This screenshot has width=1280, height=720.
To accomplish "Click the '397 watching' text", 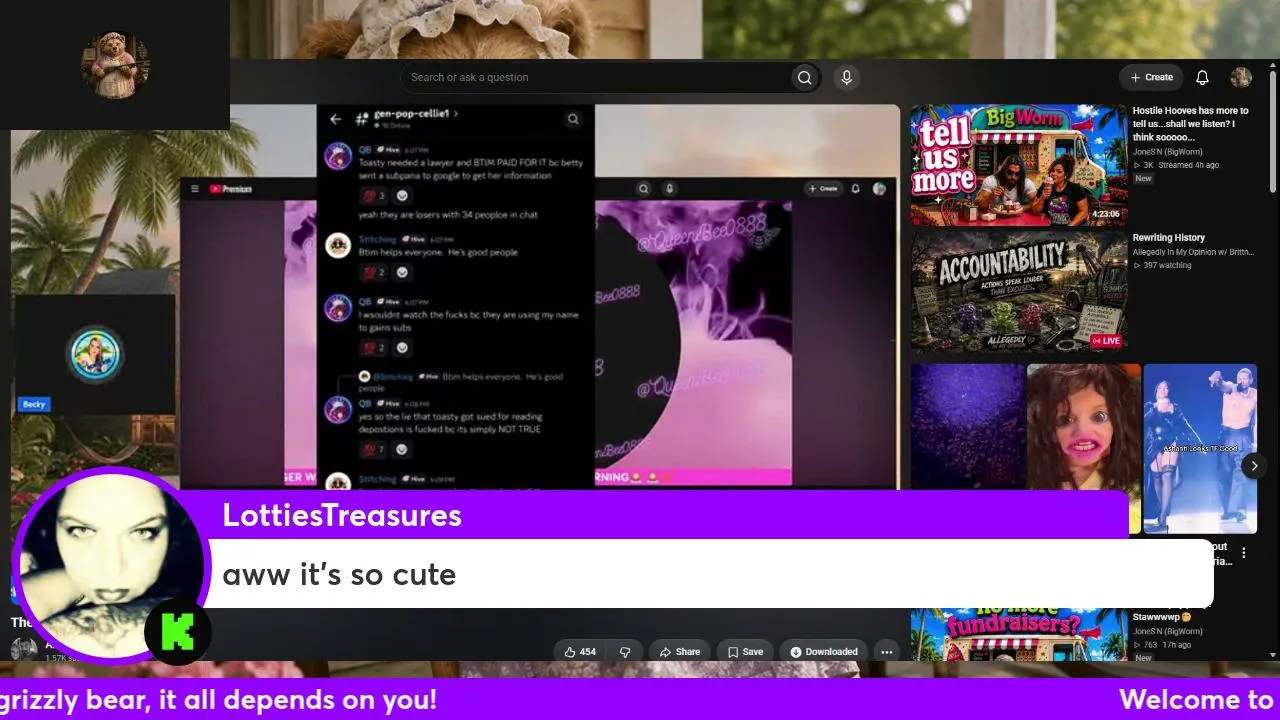I will click(x=1169, y=265).
